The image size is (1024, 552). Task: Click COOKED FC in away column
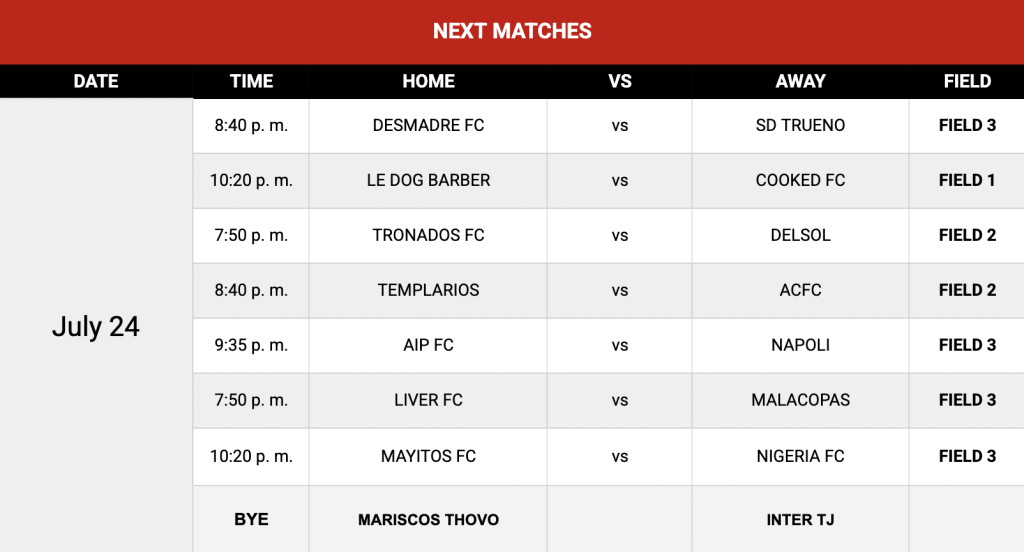pos(801,180)
